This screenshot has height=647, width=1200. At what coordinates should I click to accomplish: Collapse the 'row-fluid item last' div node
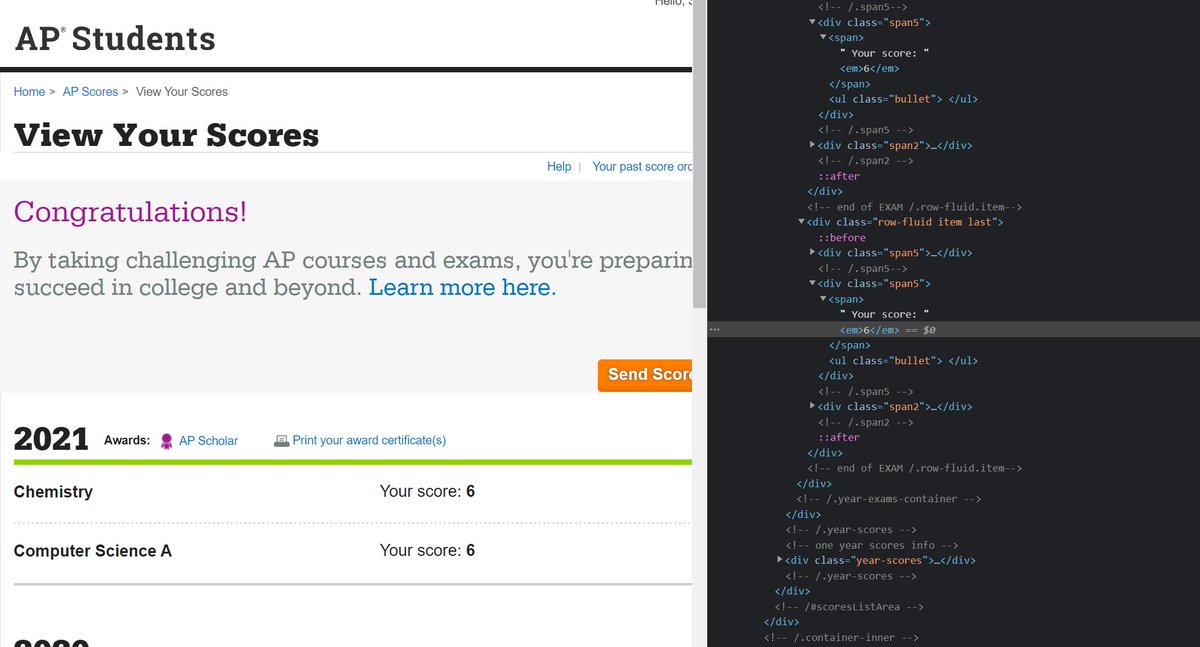(802, 222)
